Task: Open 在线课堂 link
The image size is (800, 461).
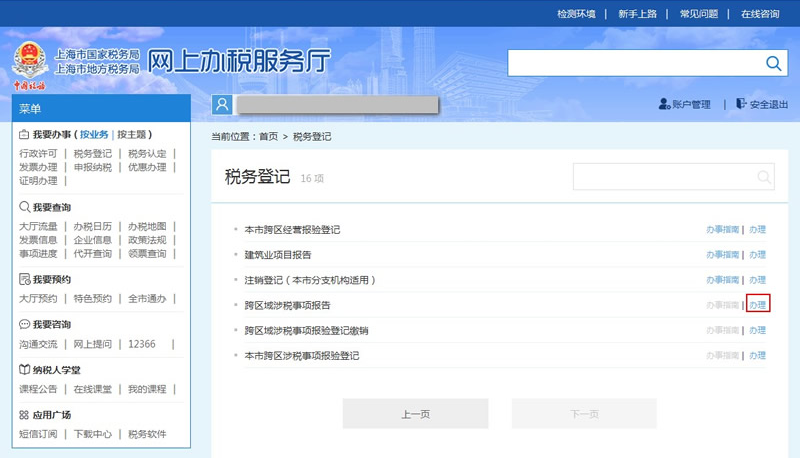Action: coord(92,389)
